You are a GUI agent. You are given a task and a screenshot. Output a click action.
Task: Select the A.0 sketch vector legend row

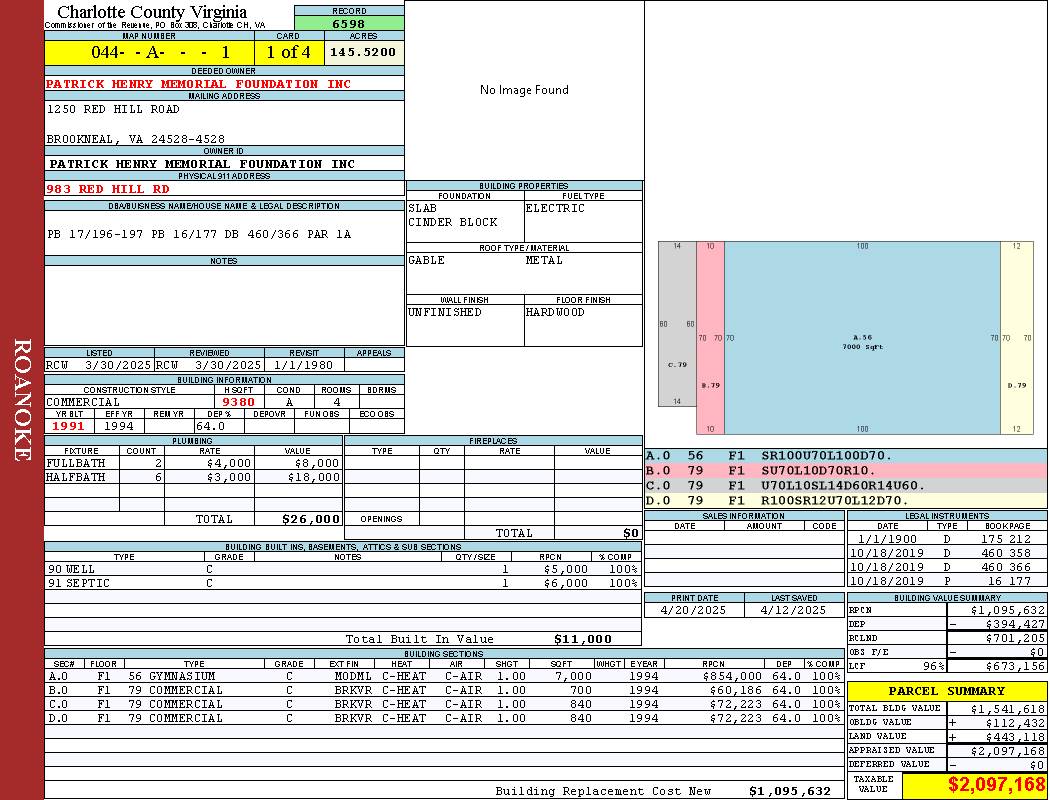point(846,456)
